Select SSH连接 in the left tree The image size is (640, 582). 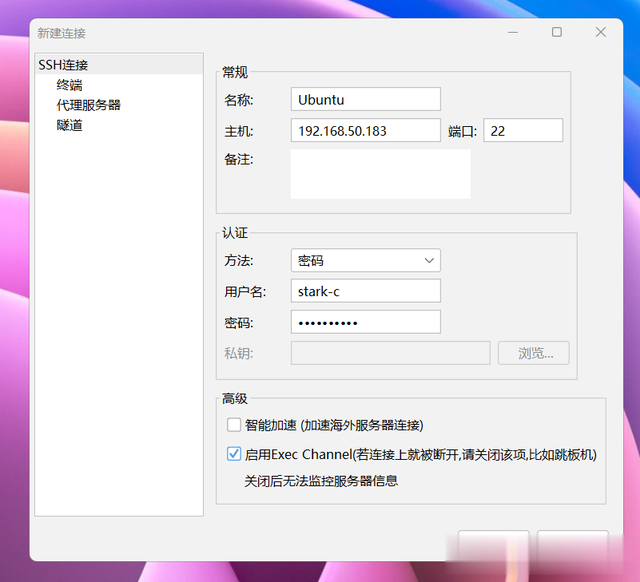pos(119,64)
